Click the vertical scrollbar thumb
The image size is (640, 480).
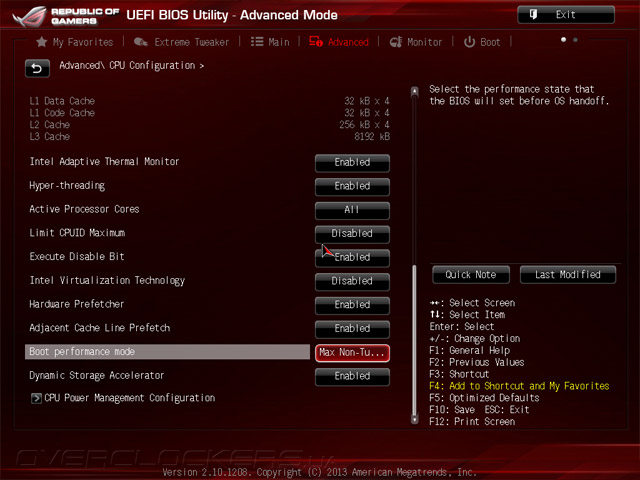pyautogui.click(x=415, y=339)
